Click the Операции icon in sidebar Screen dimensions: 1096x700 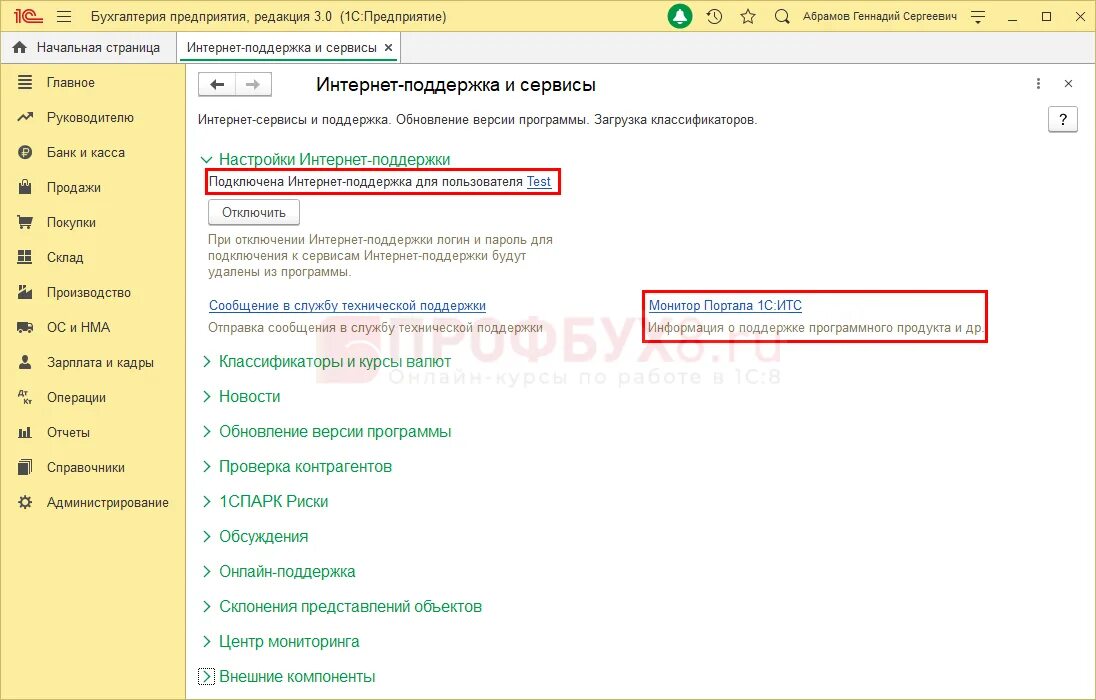tap(25, 397)
